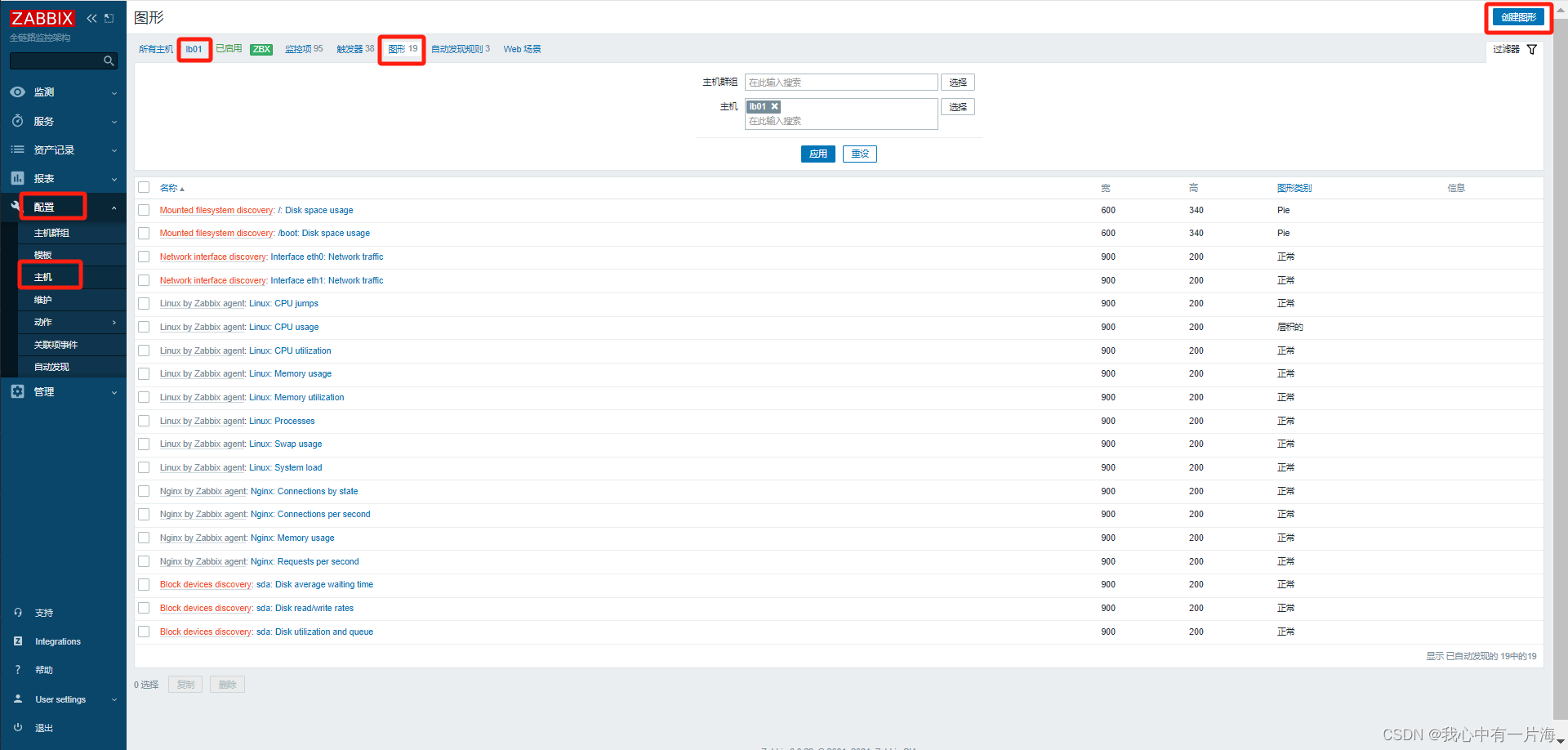Check the Linux: Memory usage row
The image size is (1568, 750).
[144, 373]
